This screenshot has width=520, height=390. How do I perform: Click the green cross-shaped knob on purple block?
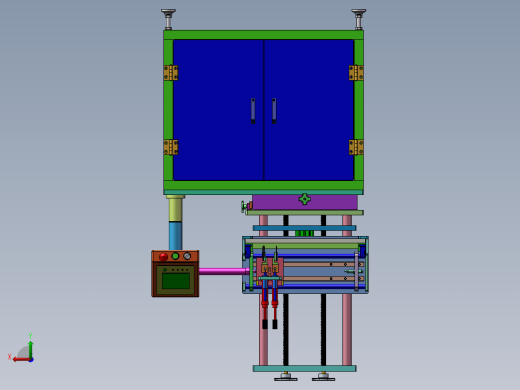click(x=305, y=199)
